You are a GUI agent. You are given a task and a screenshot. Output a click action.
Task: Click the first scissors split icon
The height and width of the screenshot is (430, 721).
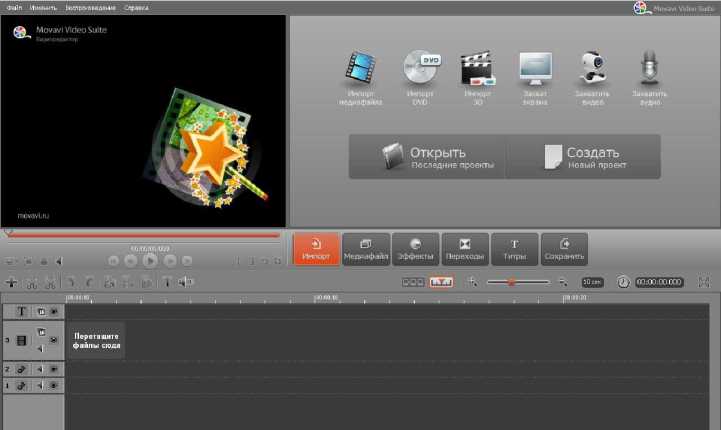tap(32, 283)
